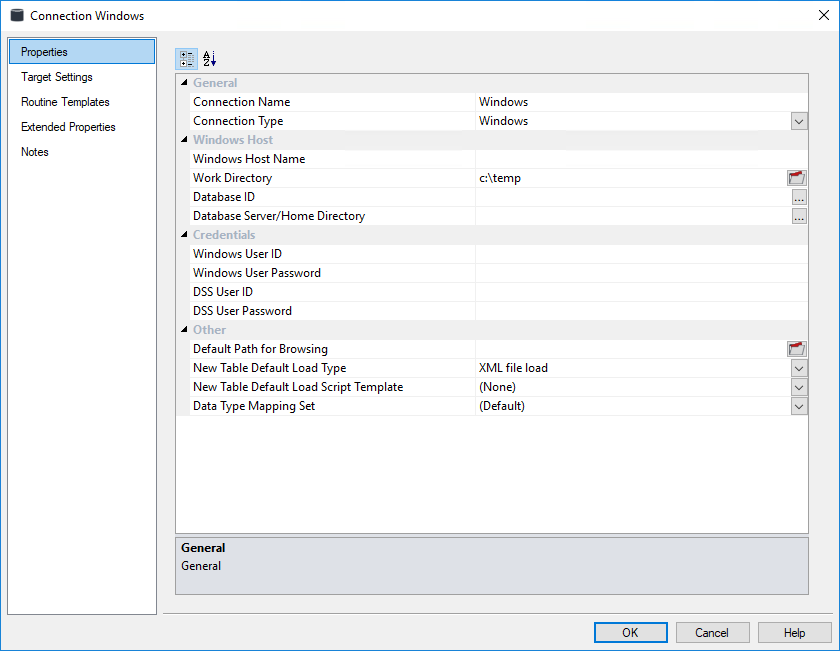The height and width of the screenshot is (652, 840).
Task: Open New Table Default Load Type dropdown
Action: (799, 368)
